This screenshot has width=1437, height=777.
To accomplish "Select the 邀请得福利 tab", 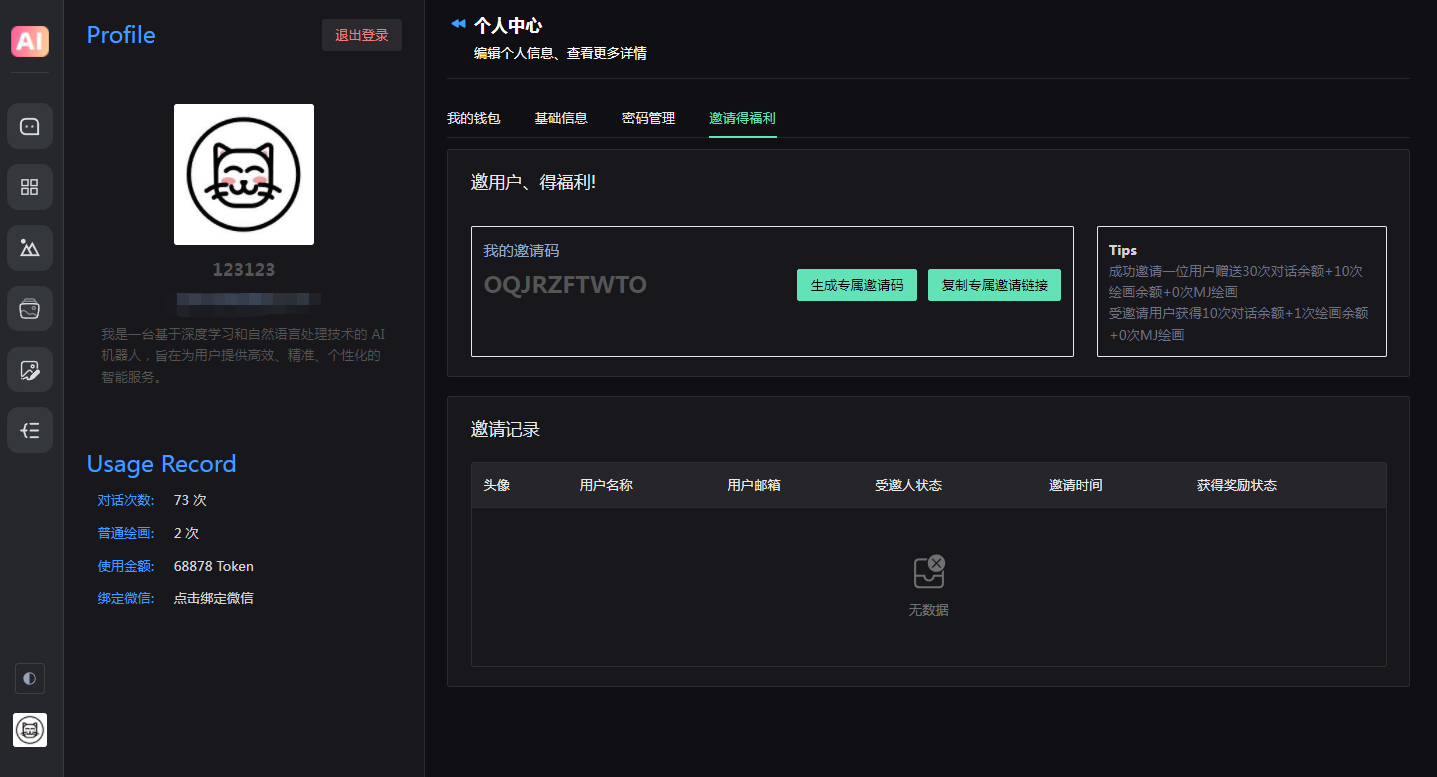I will point(742,117).
